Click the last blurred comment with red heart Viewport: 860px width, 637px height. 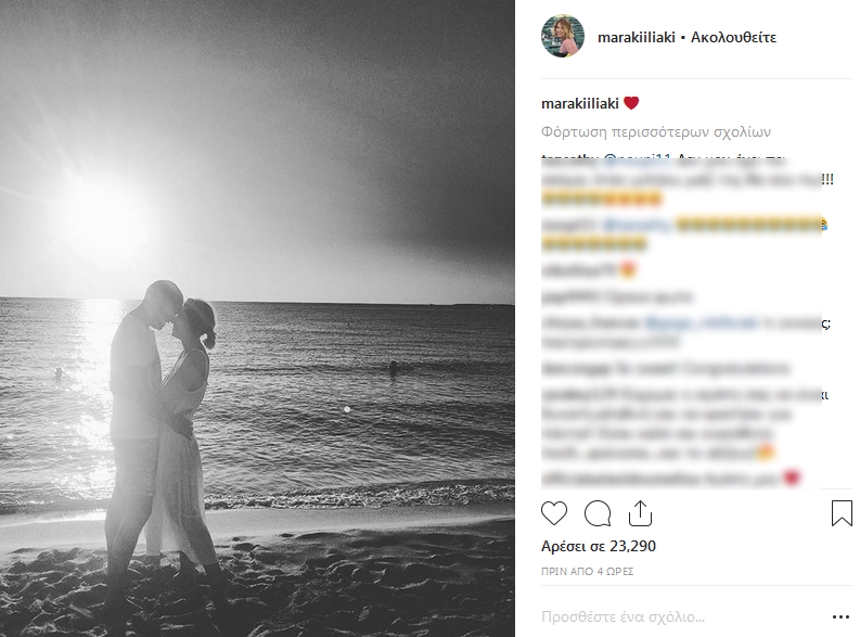tap(671, 478)
